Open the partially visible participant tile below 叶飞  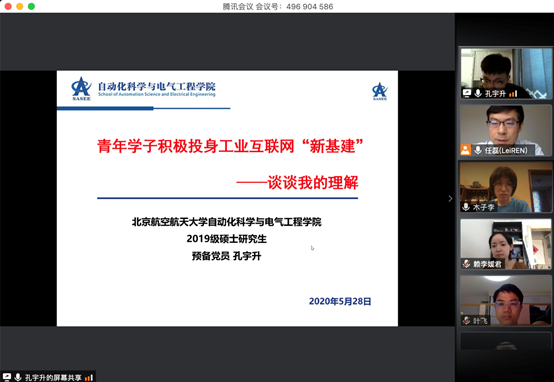pyautogui.click(x=506, y=341)
